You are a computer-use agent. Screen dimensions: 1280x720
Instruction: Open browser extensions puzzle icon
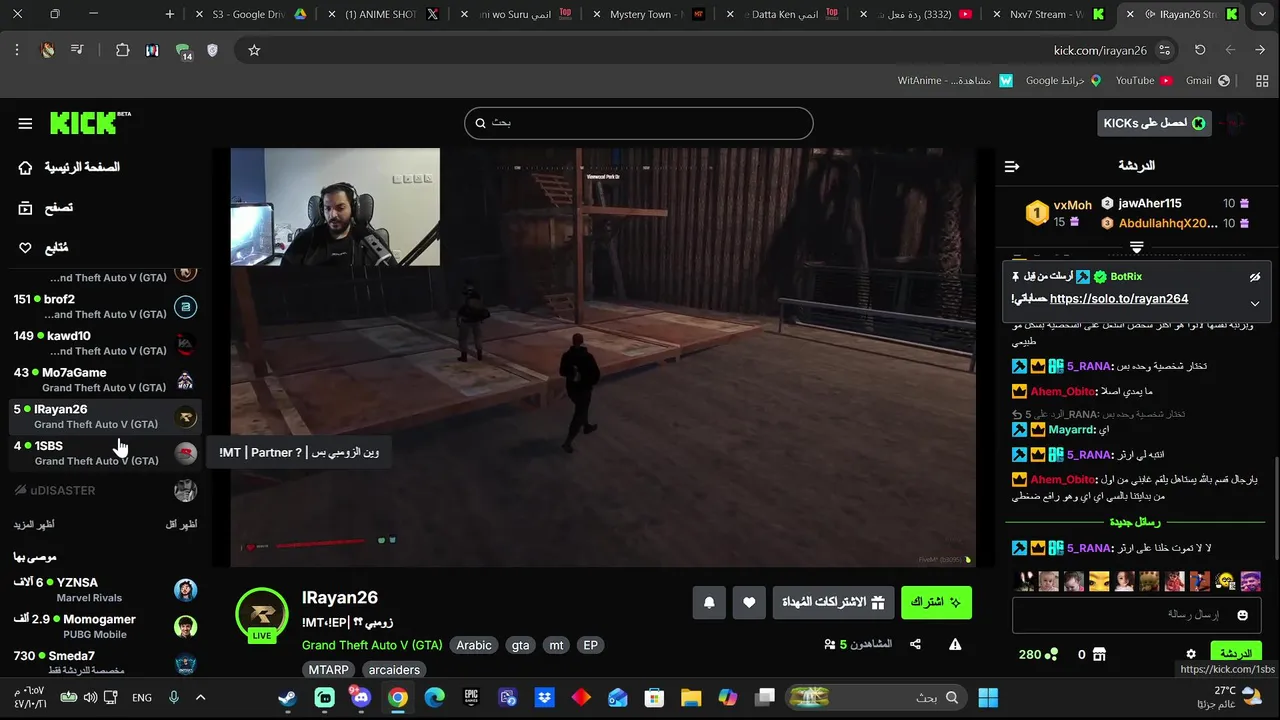[x=123, y=50]
